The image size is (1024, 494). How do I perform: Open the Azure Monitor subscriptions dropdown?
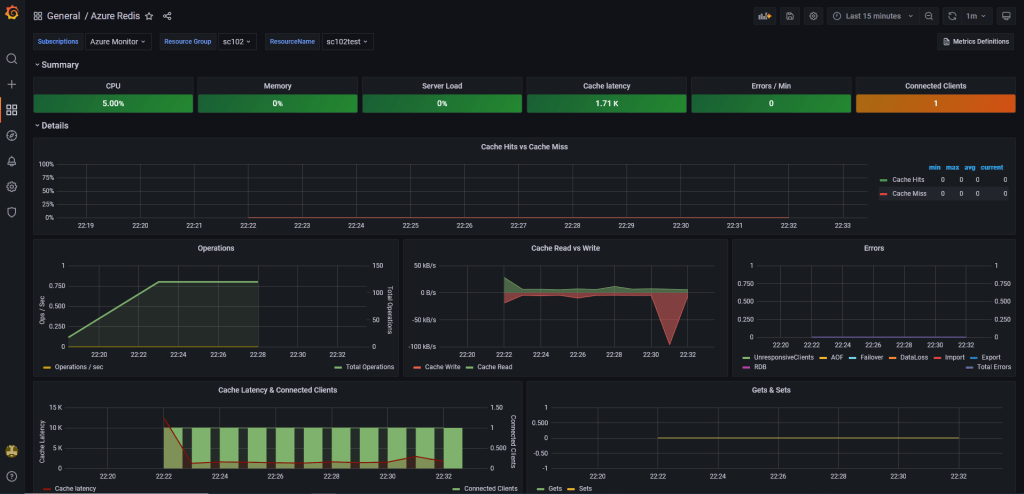[118, 42]
